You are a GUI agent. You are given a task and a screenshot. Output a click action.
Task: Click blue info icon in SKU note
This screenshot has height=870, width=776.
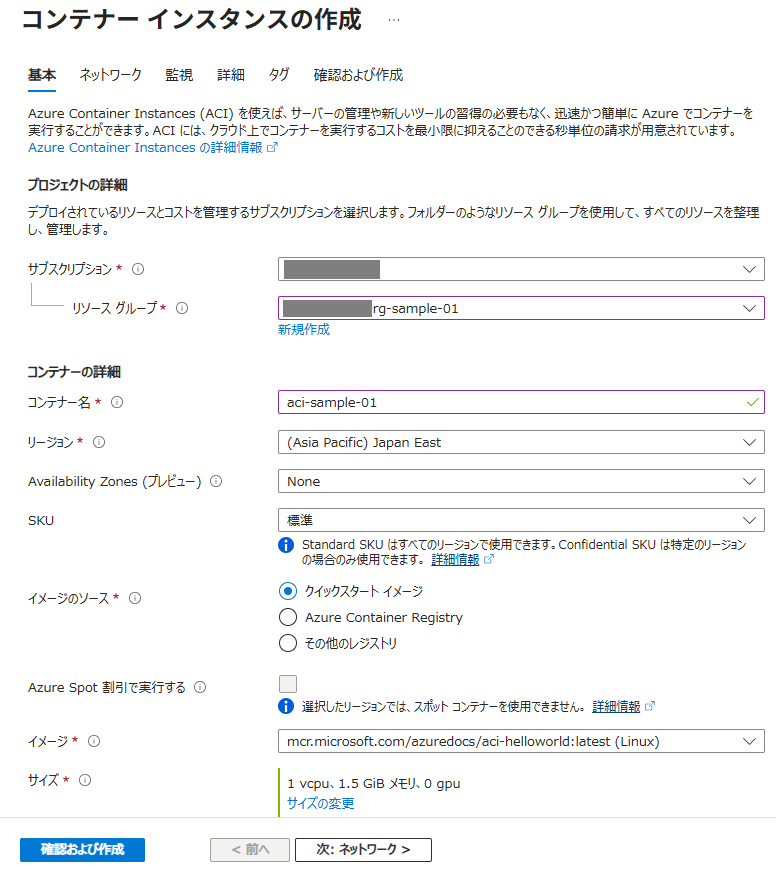pyautogui.click(x=286, y=545)
